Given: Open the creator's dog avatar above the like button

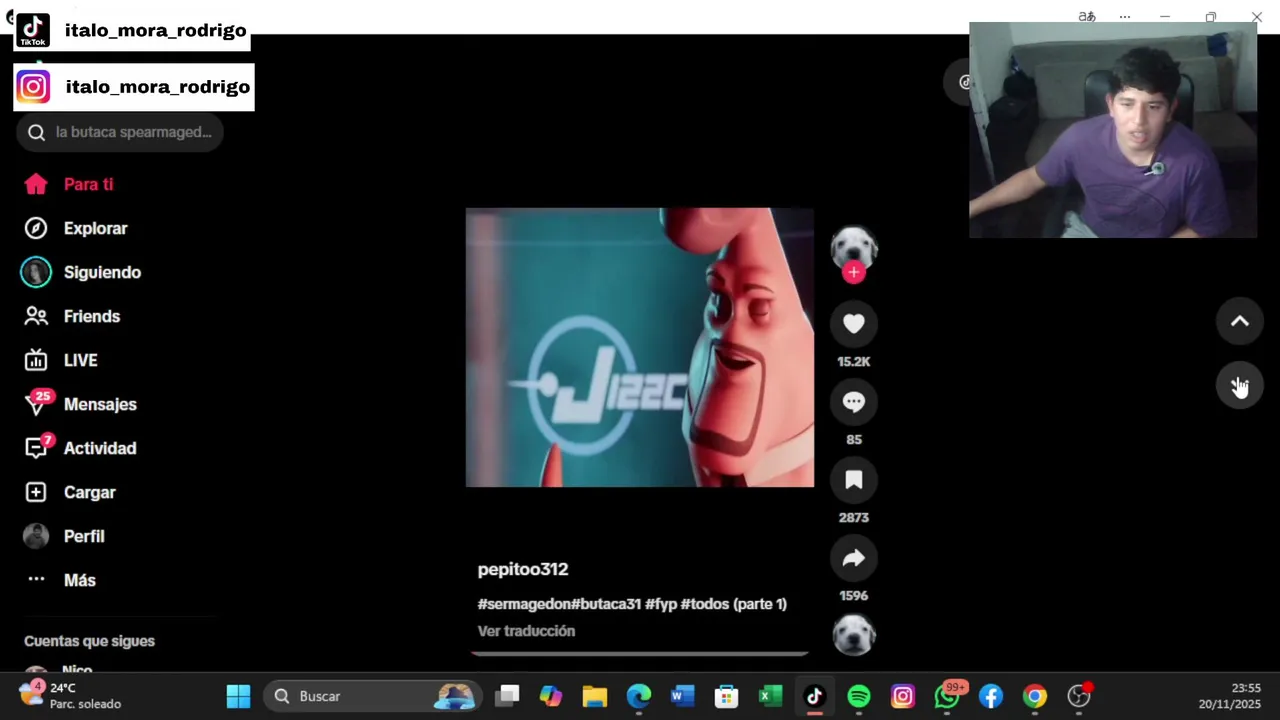Looking at the screenshot, I should (854, 247).
